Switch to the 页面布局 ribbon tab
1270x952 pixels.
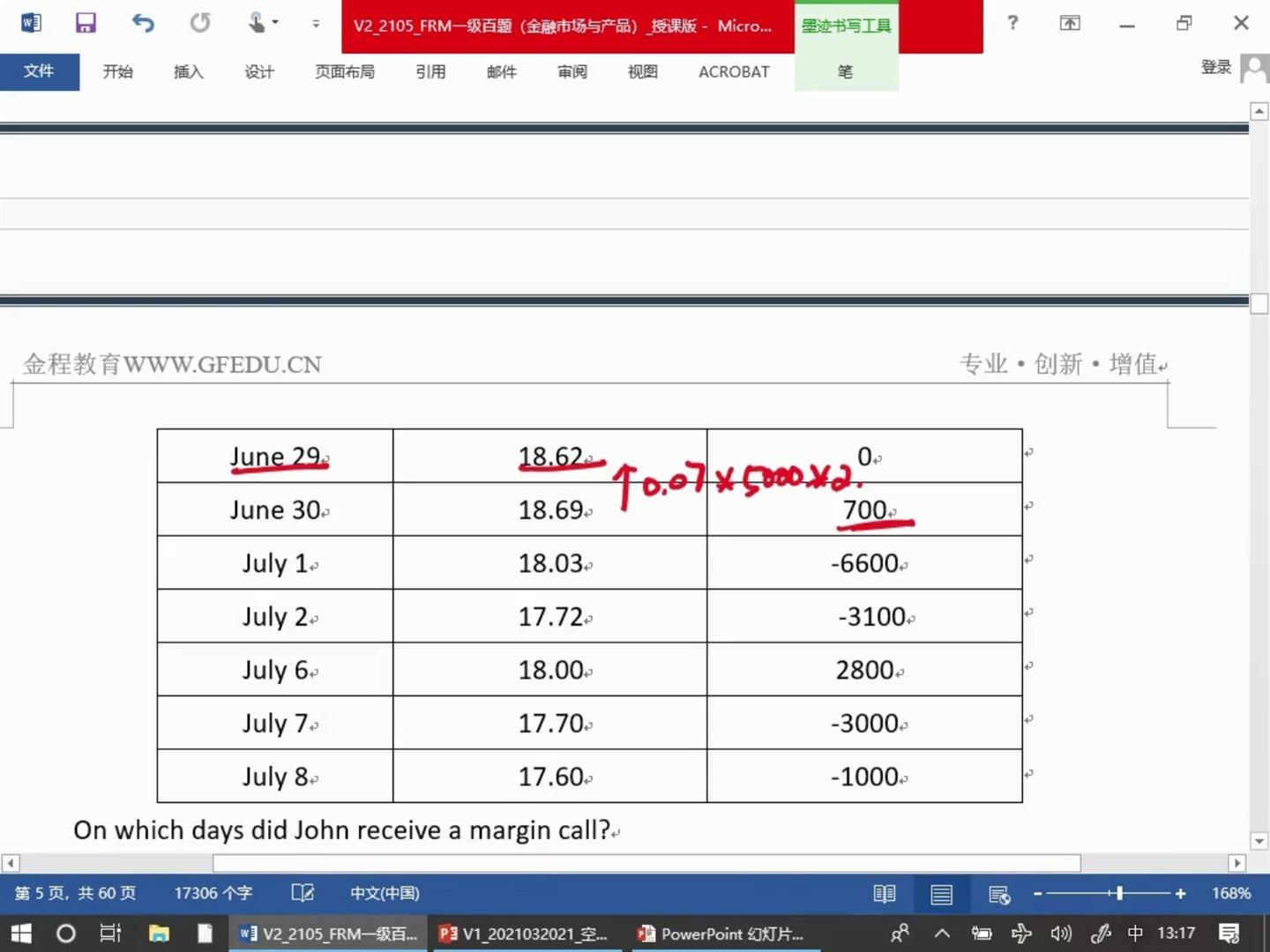tap(345, 71)
